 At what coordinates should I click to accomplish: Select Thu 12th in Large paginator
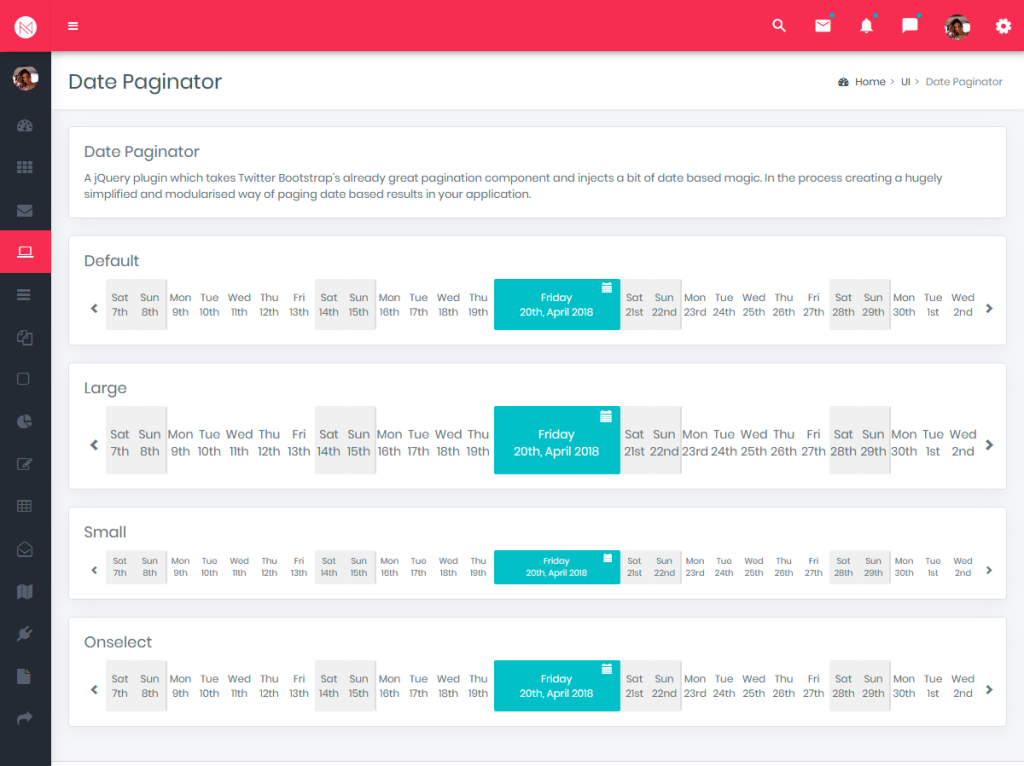(269, 443)
